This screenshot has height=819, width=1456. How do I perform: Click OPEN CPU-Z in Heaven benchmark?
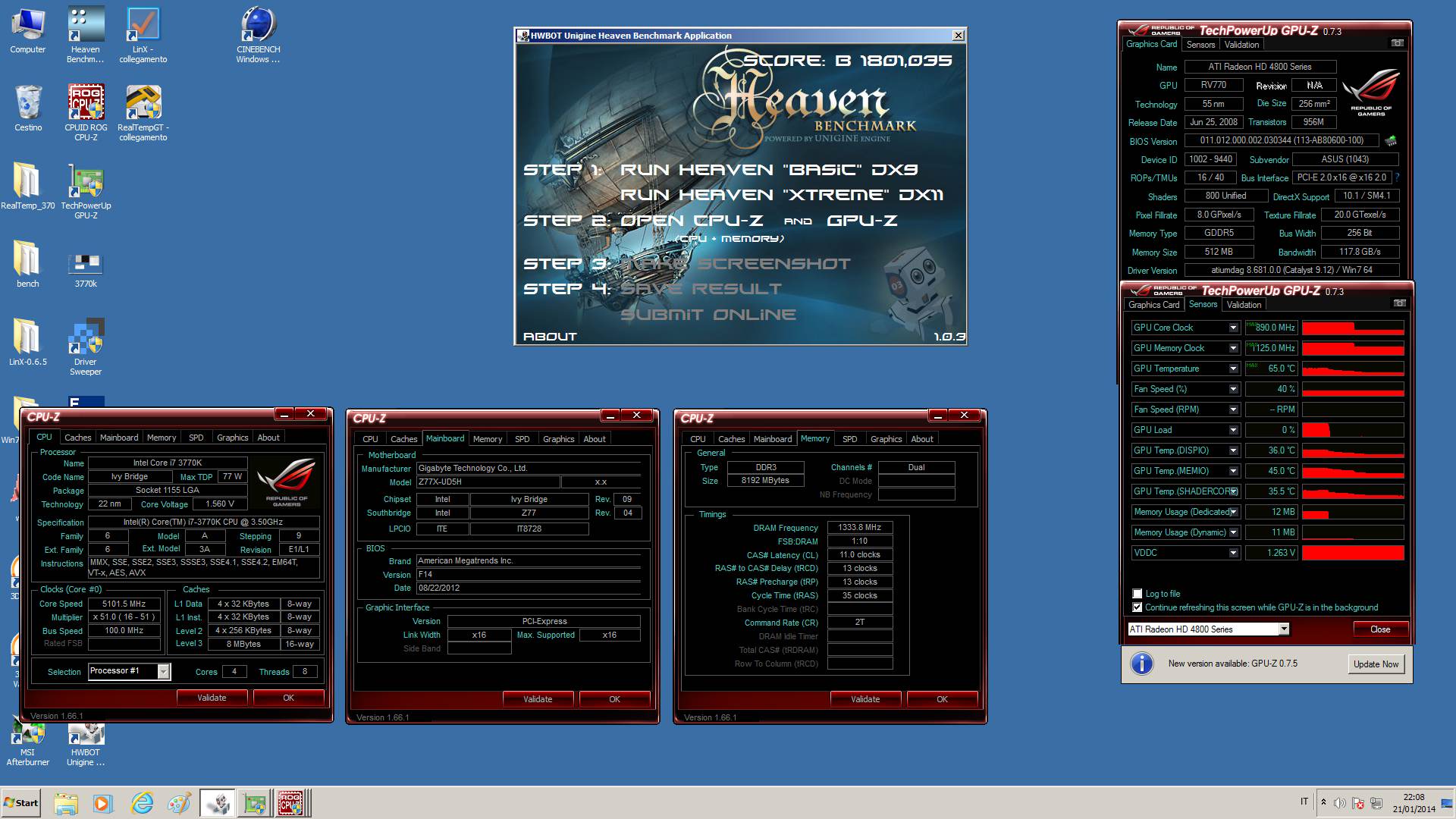point(692,221)
